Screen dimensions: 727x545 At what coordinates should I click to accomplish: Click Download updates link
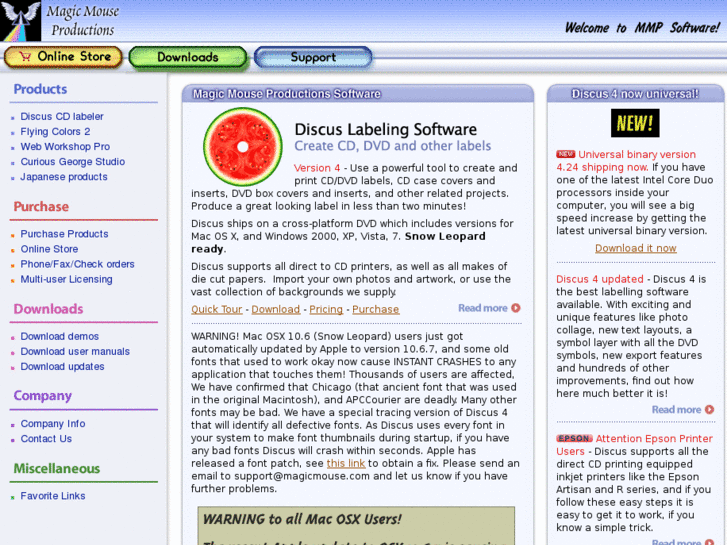coord(62,366)
